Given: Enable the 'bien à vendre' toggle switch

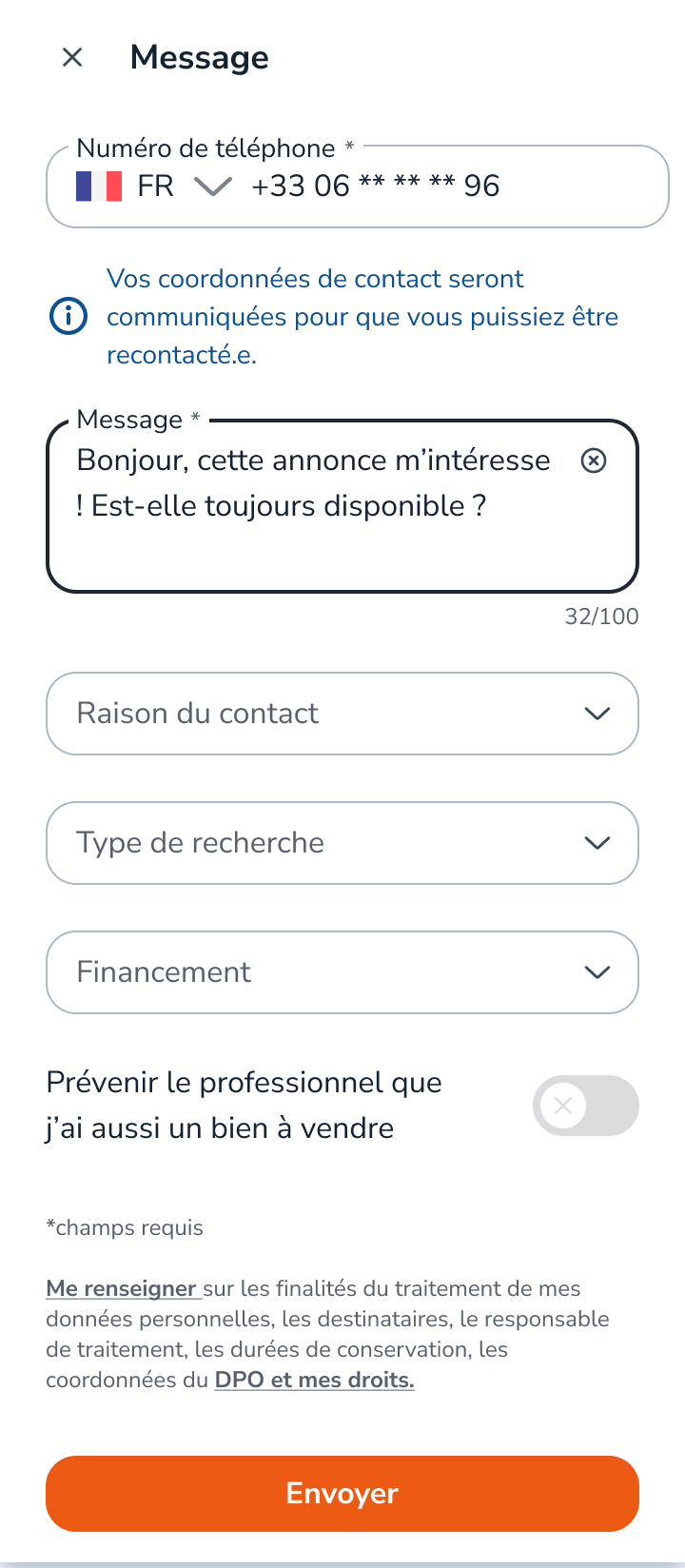Looking at the screenshot, I should (585, 1106).
